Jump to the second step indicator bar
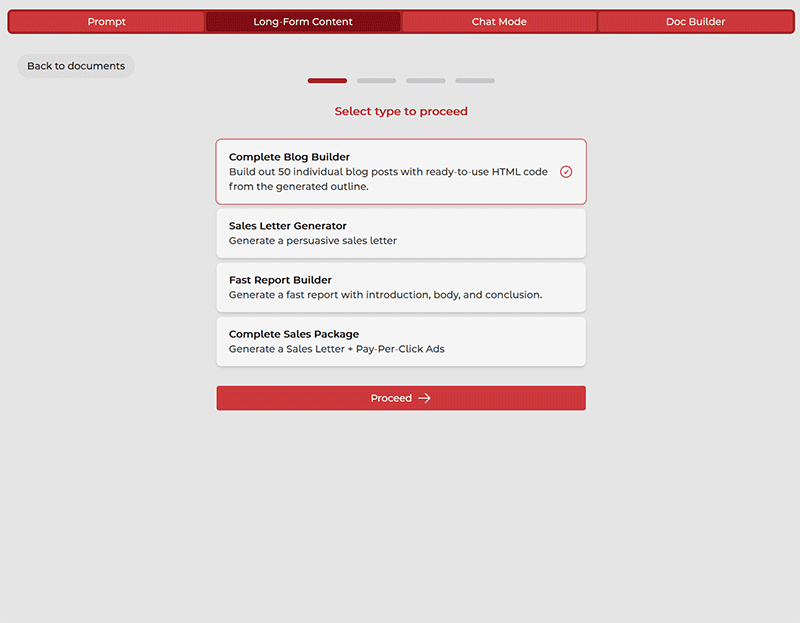This screenshot has width=800, height=623. click(376, 80)
